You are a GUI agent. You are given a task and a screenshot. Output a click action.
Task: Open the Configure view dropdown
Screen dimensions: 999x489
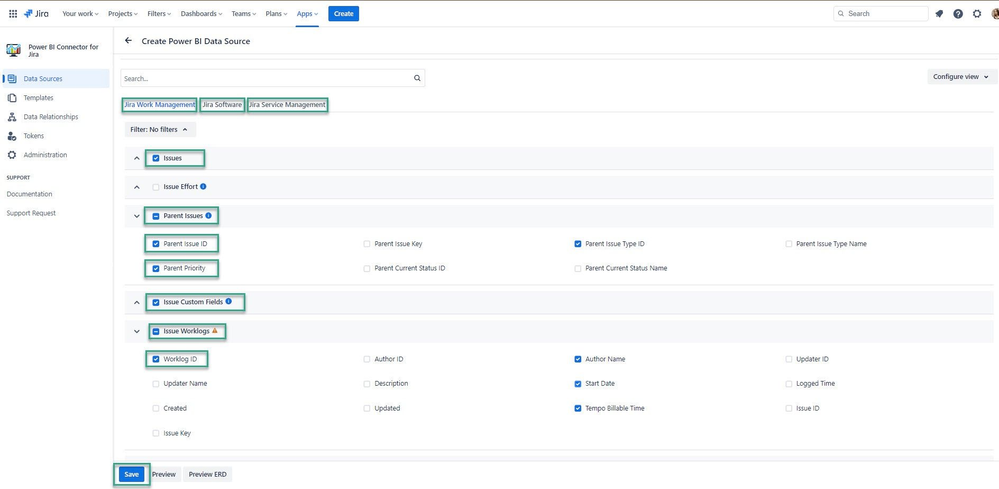(x=962, y=76)
